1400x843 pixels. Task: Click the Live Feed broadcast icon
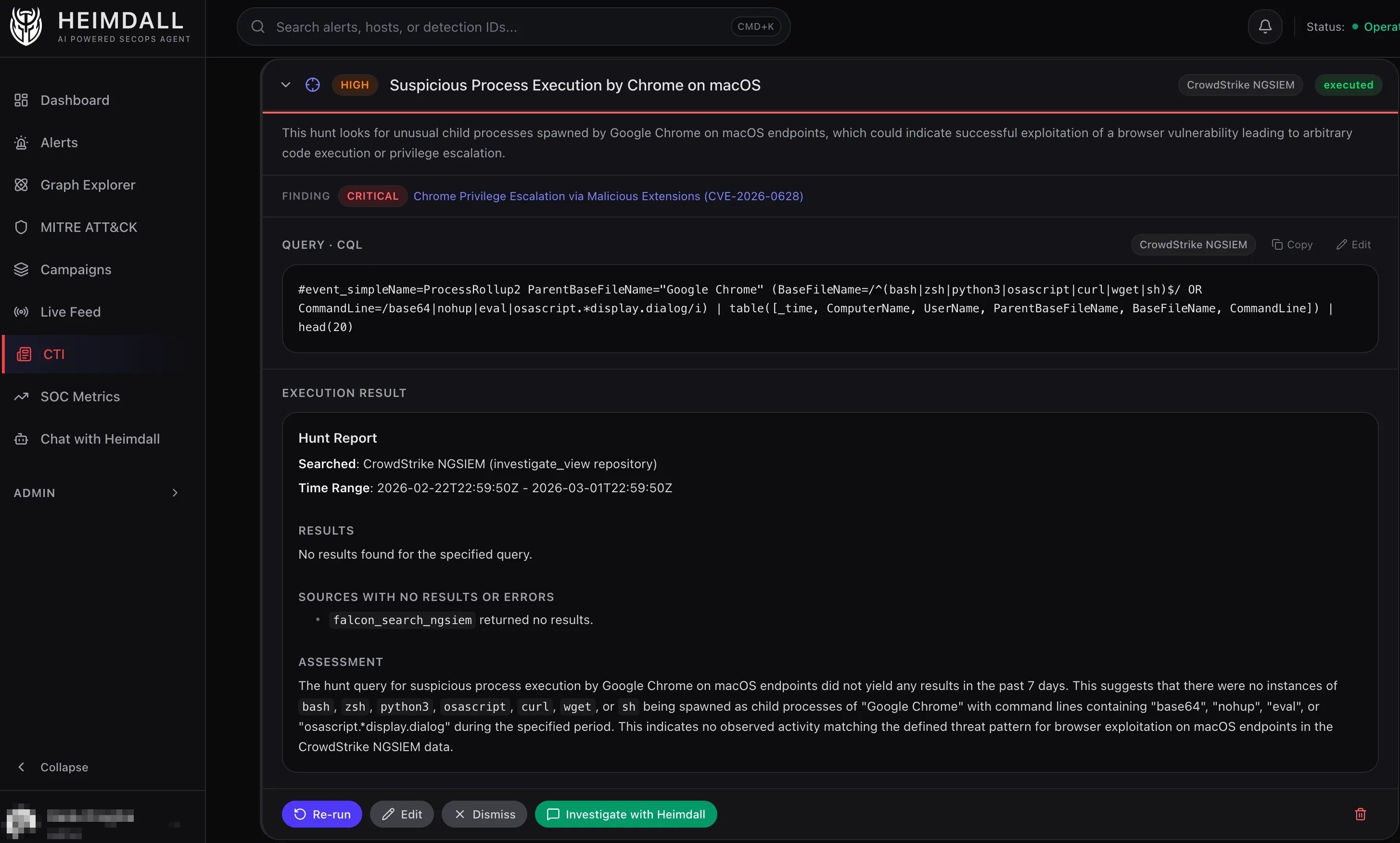(21, 312)
